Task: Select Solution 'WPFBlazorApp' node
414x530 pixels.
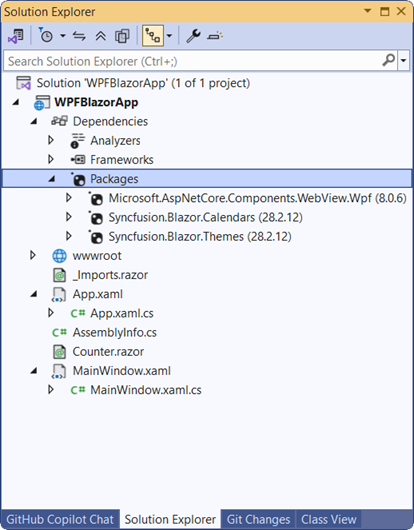Action: coord(143,83)
